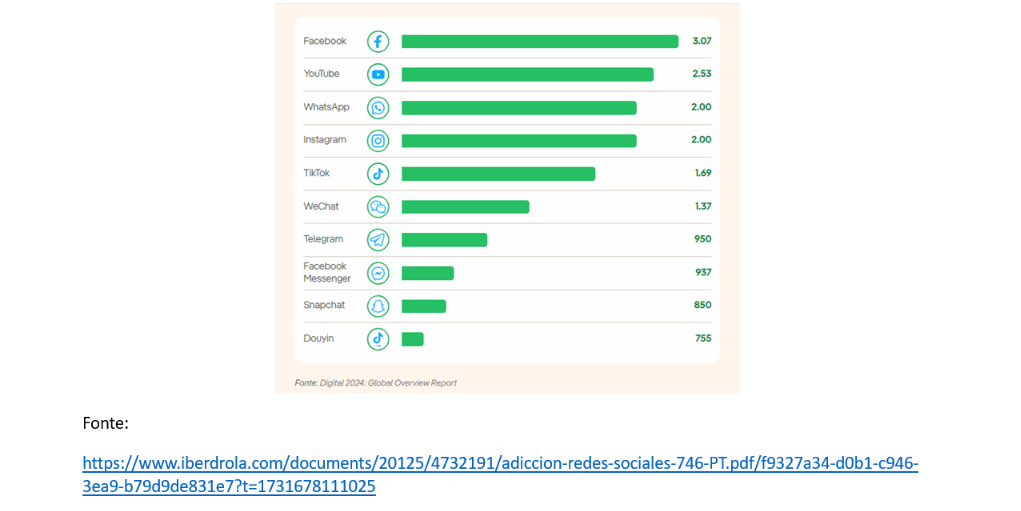
Task: Click the TikTok note icon
Action: point(378,174)
